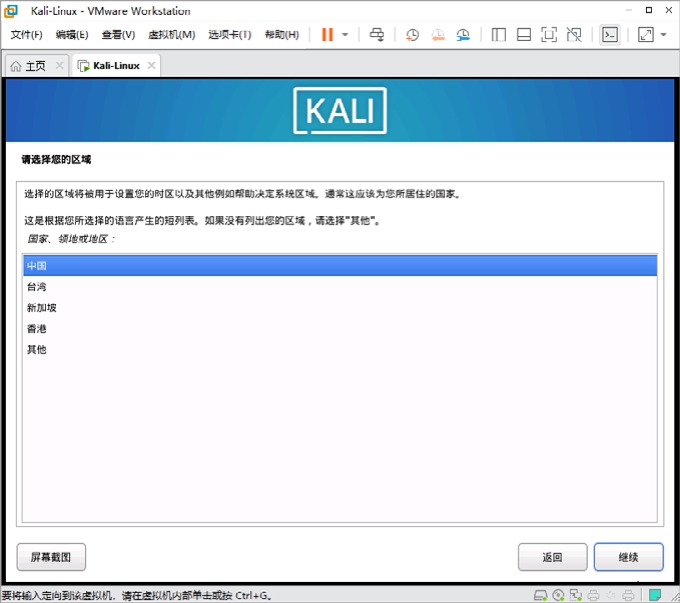Close the Kali-Linux tab
The height and width of the screenshot is (603, 680).
tap(151, 66)
